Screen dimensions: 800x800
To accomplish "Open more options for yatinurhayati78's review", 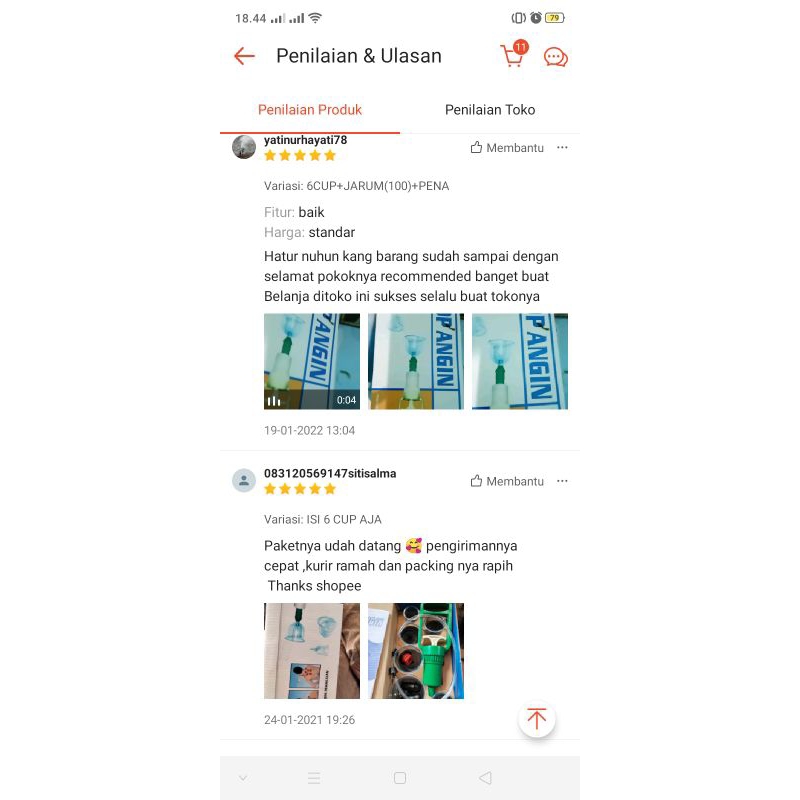I will tap(562, 147).
